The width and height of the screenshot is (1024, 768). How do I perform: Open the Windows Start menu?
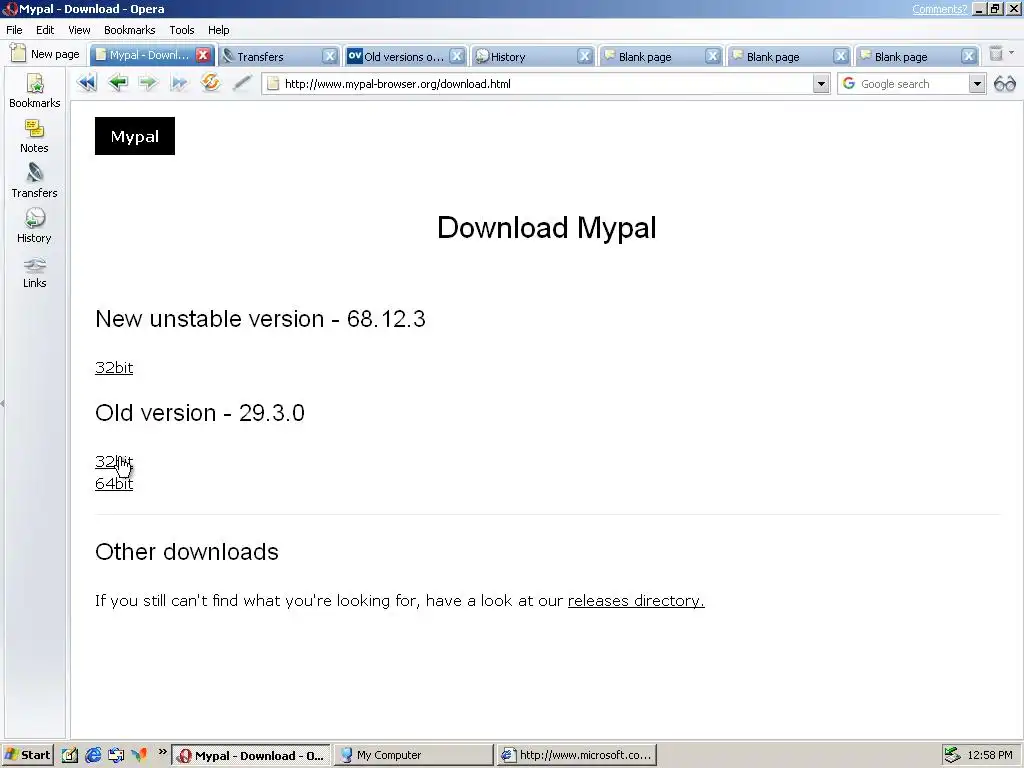click(27, 755)
